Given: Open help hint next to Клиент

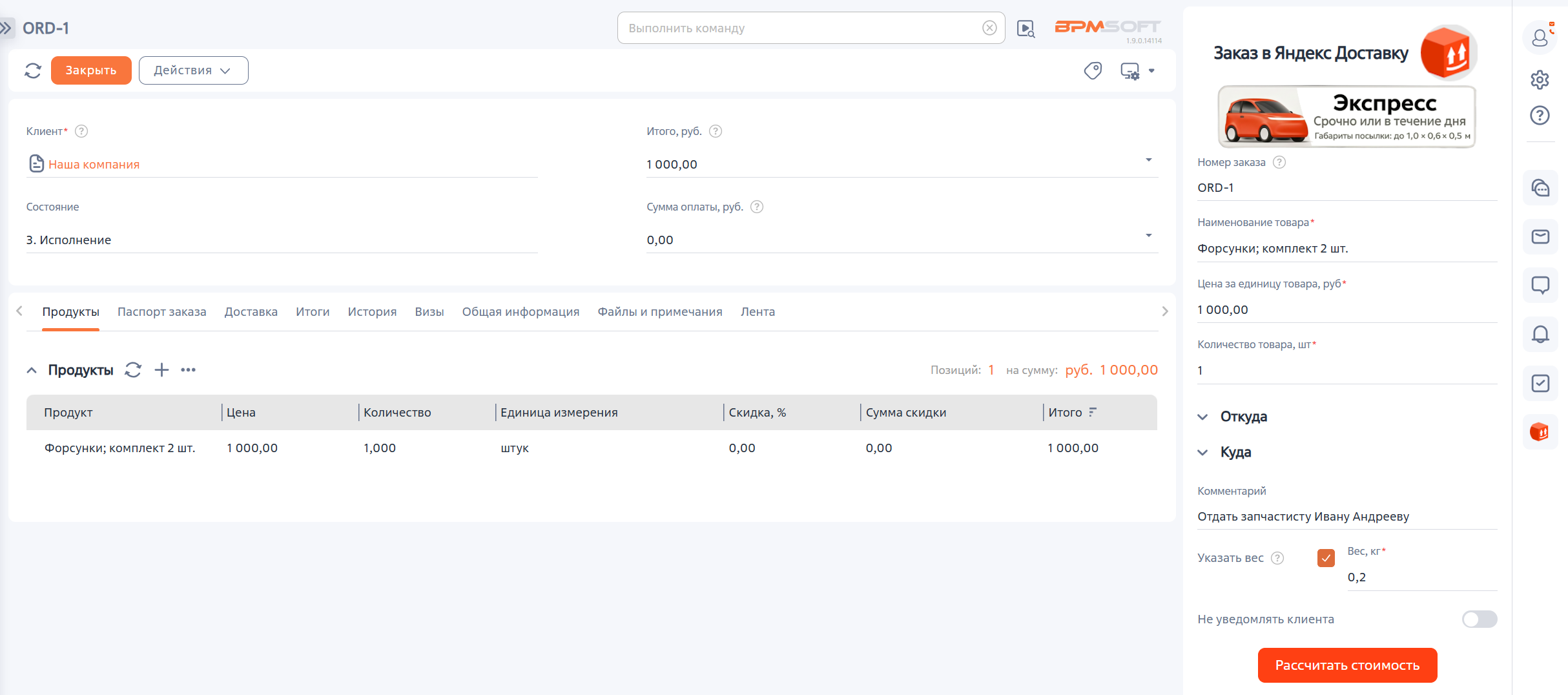Looking at the screenshot, I should (81, 131).
